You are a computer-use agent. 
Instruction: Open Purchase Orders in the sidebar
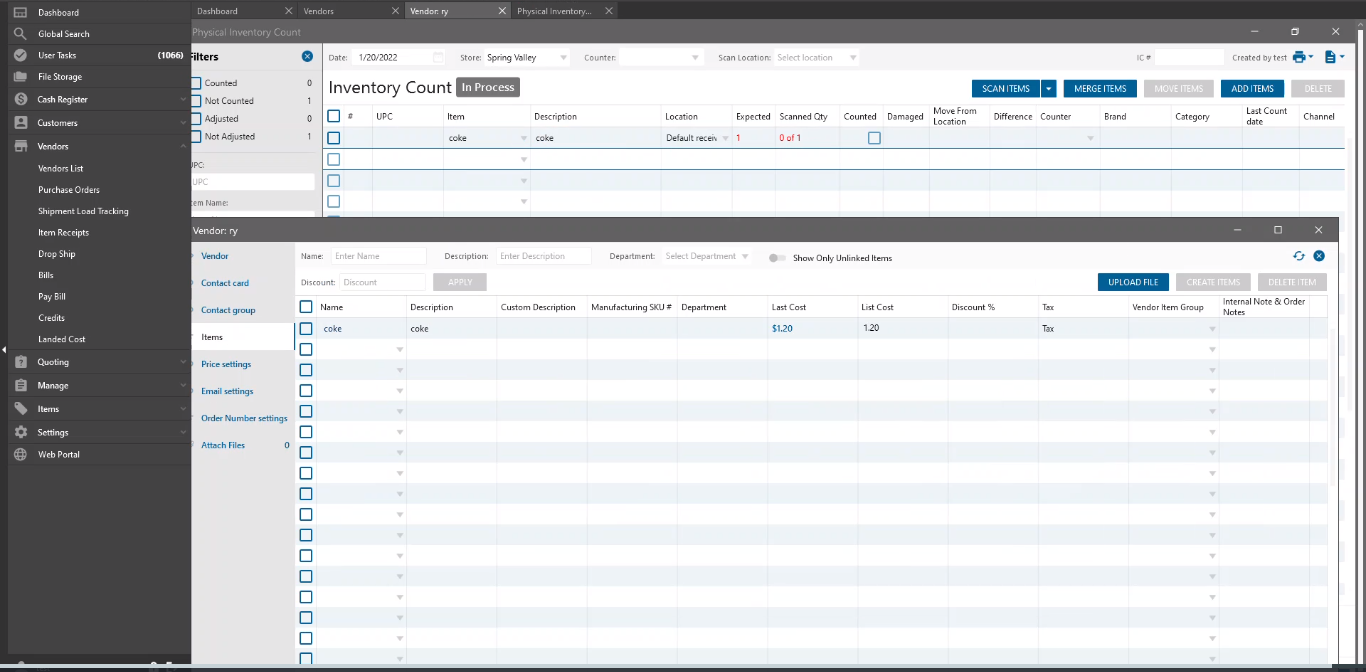[69, 190]
